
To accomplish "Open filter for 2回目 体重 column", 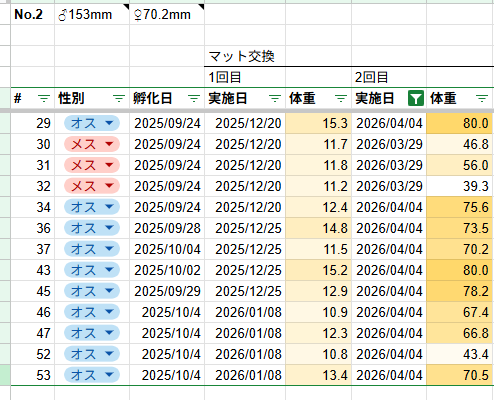I will (x=482, y=98).
